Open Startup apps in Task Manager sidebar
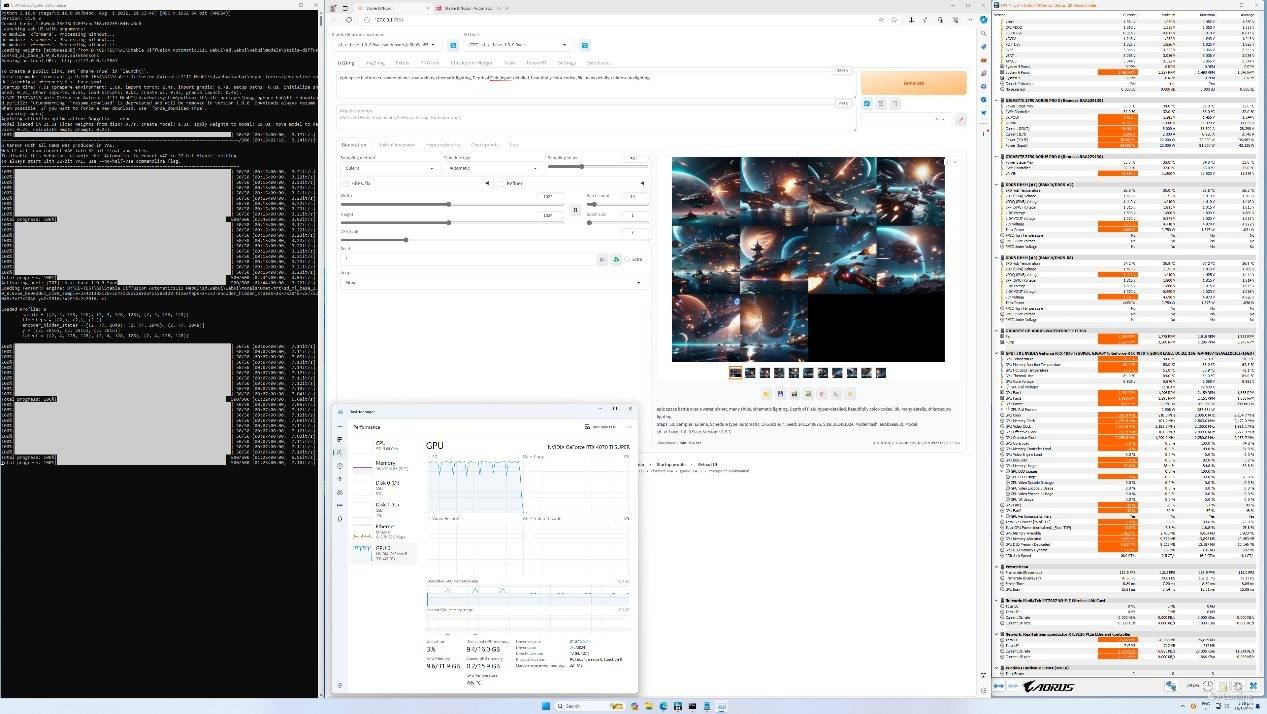1267x714 pixels. (340, 479)
